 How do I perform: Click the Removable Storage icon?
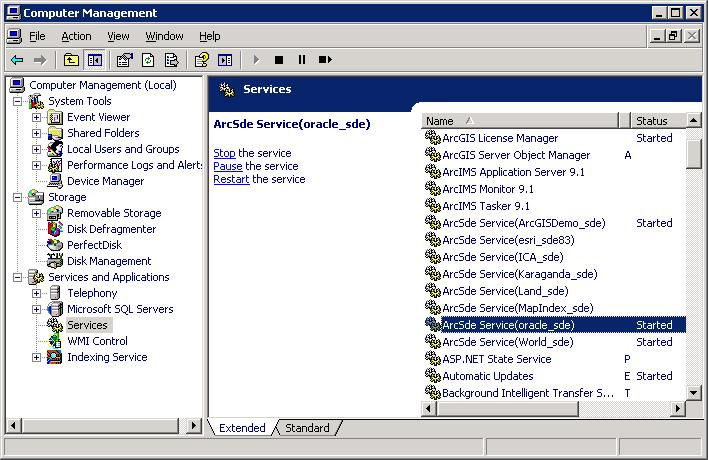(x=55, y=213)
